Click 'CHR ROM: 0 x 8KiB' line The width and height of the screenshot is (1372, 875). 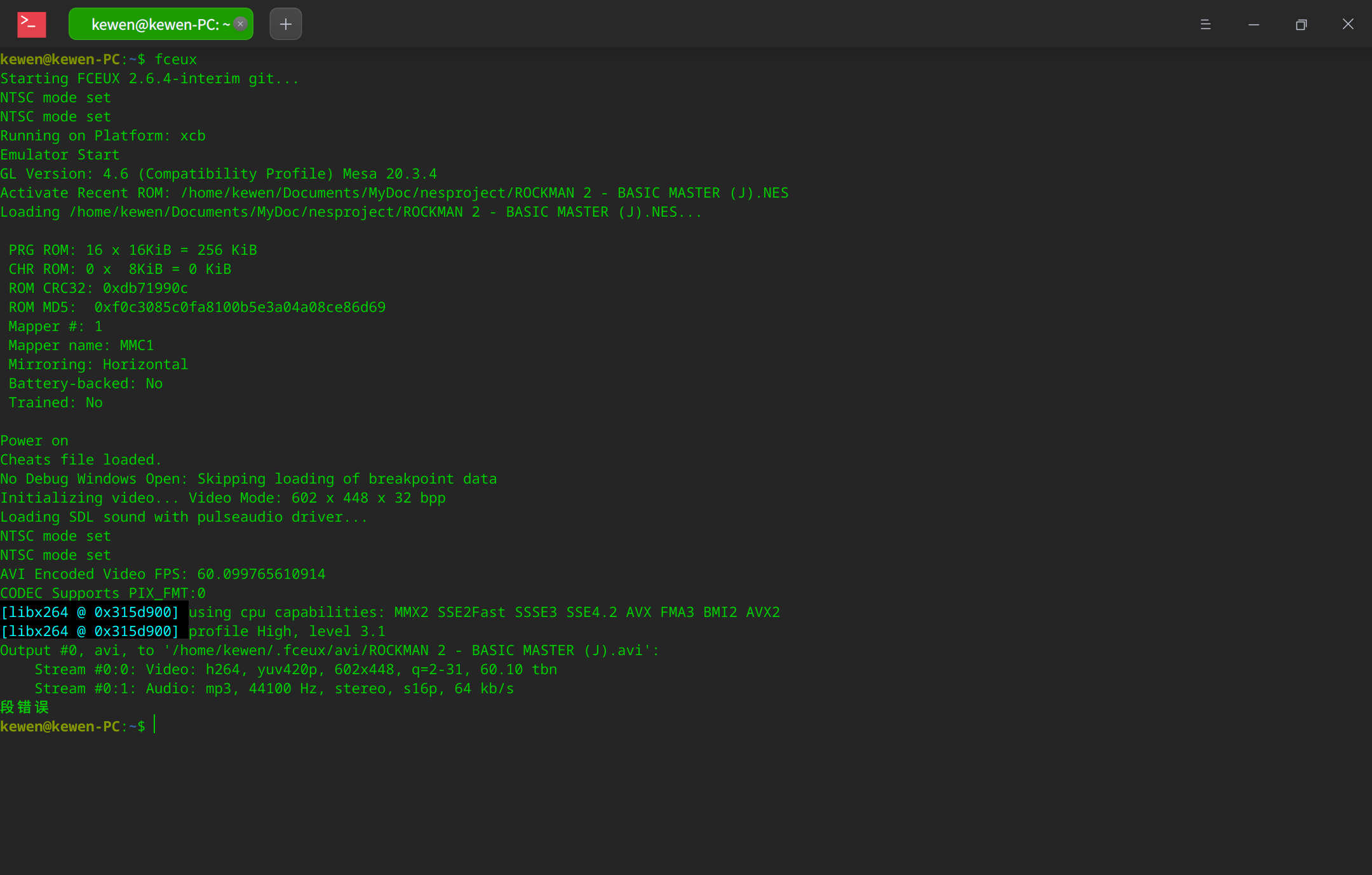(120, 269)
